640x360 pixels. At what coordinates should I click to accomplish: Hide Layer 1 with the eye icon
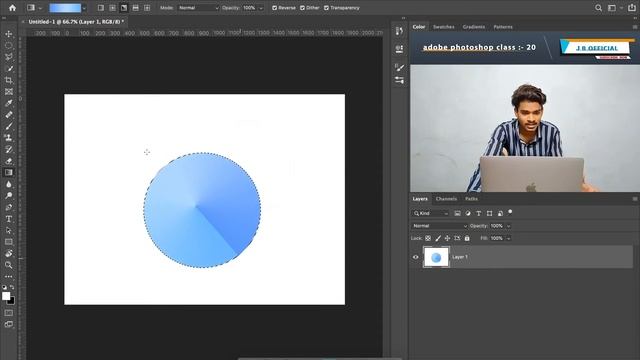pos(416,257)
